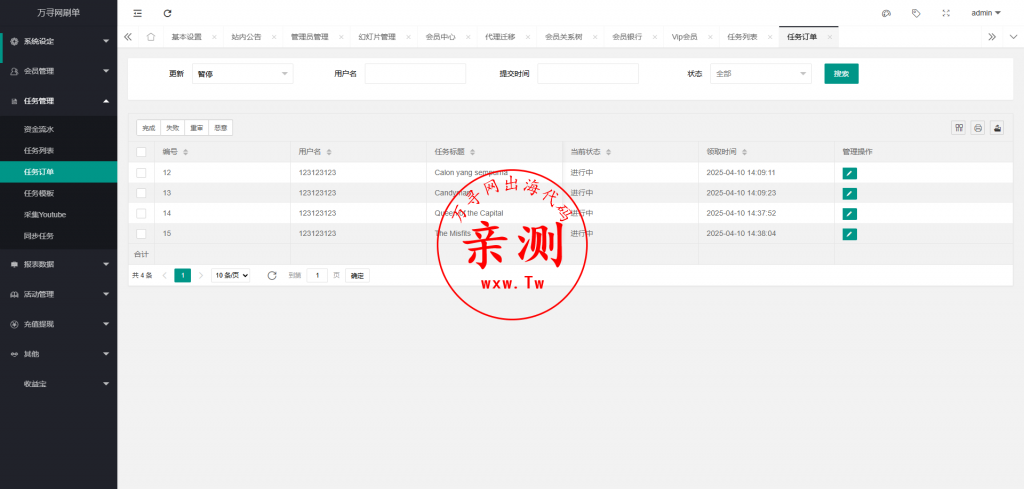Screen dimensions: 1024x489
Task: Go to next page arrow in pagination
Action: point(201,276)
